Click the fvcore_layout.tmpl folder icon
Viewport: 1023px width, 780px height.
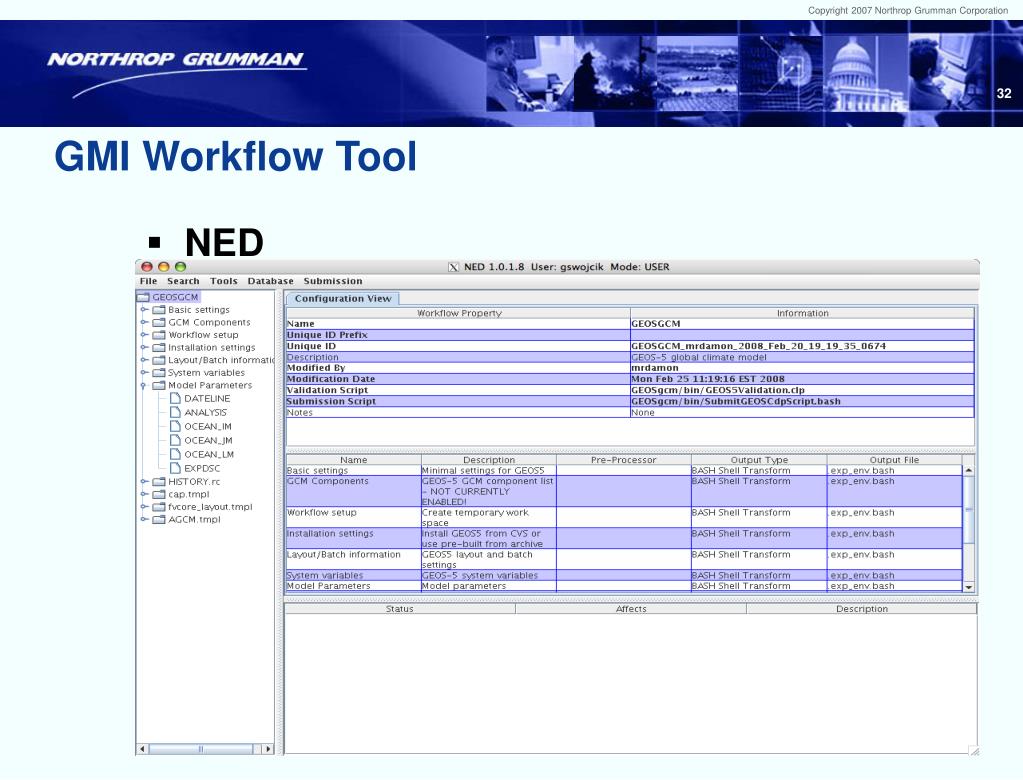pyautogui.click(x=159, y=507)
